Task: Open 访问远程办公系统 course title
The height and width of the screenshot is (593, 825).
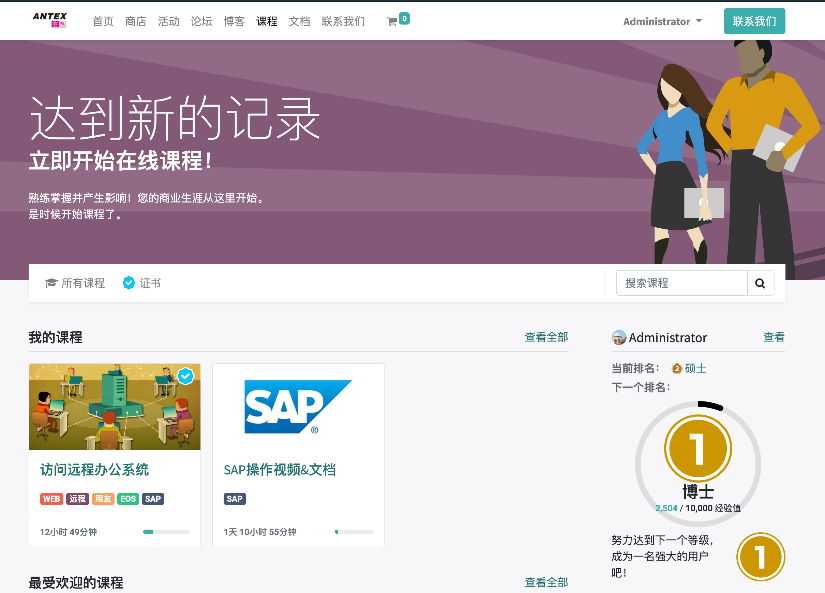Action: [x=94, y=469]
